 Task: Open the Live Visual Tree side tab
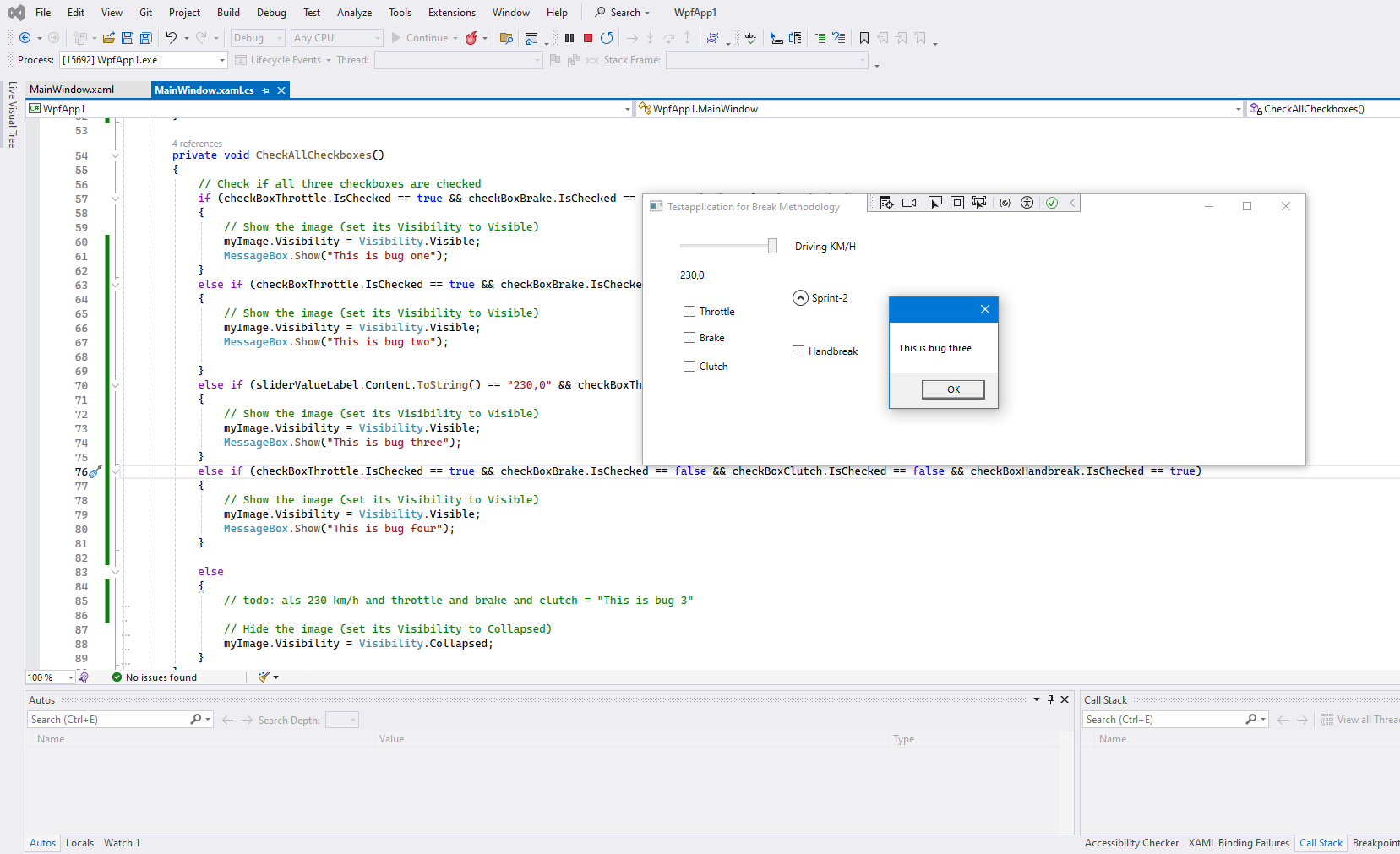(12, 114)
